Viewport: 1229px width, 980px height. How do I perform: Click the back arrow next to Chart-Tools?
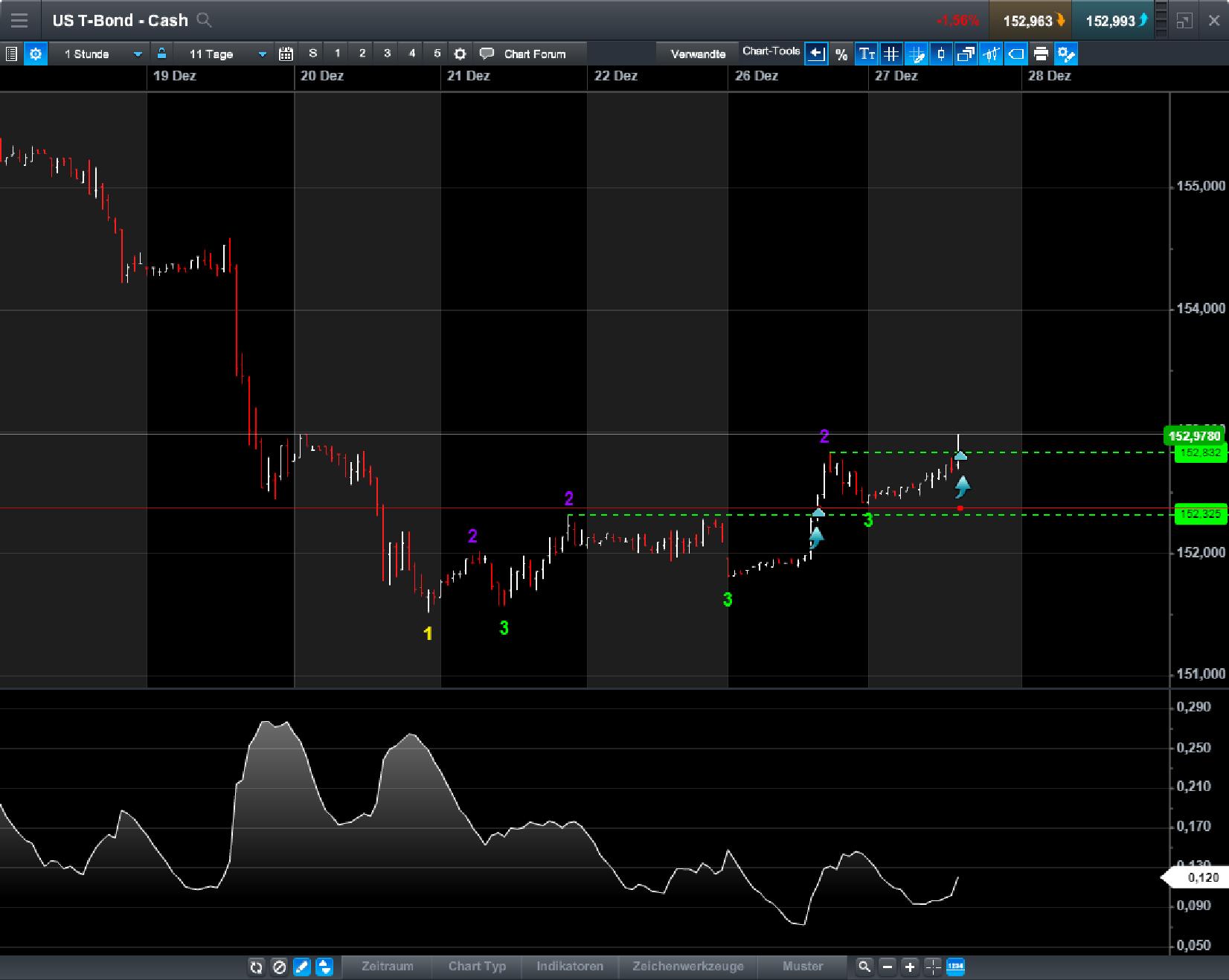click(x=816, y=54)
